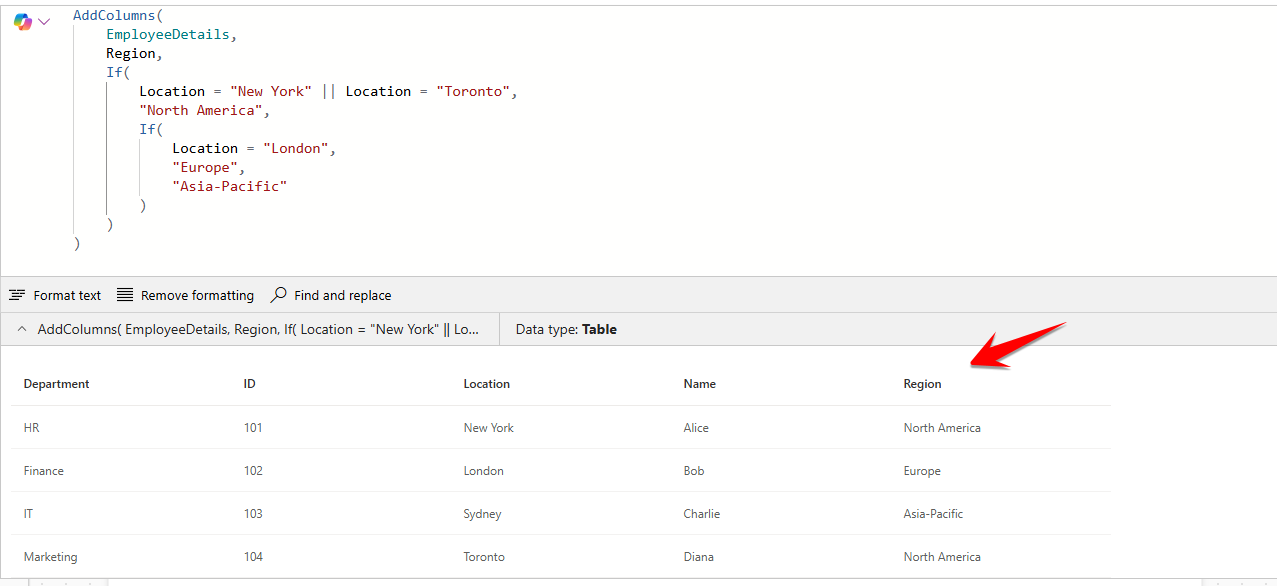Image resolution: width=1277 pixels, height=586 pixels.
Task: Click the Format text icon
Action: tap(17, 295)
